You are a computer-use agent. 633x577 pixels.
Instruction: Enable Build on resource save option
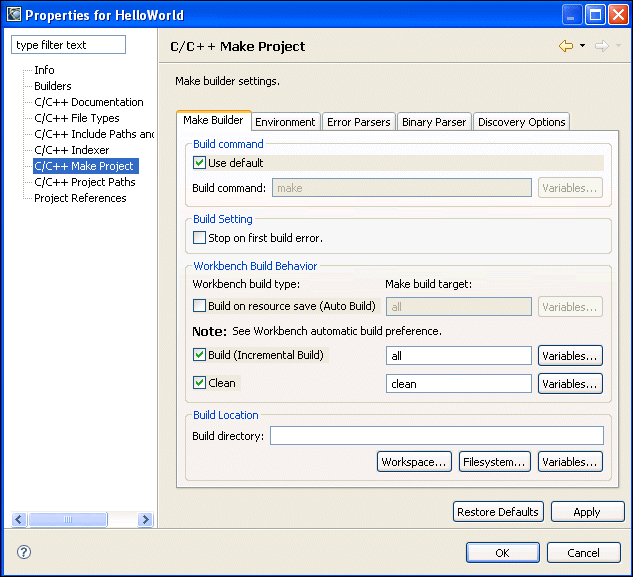[200, 306]
